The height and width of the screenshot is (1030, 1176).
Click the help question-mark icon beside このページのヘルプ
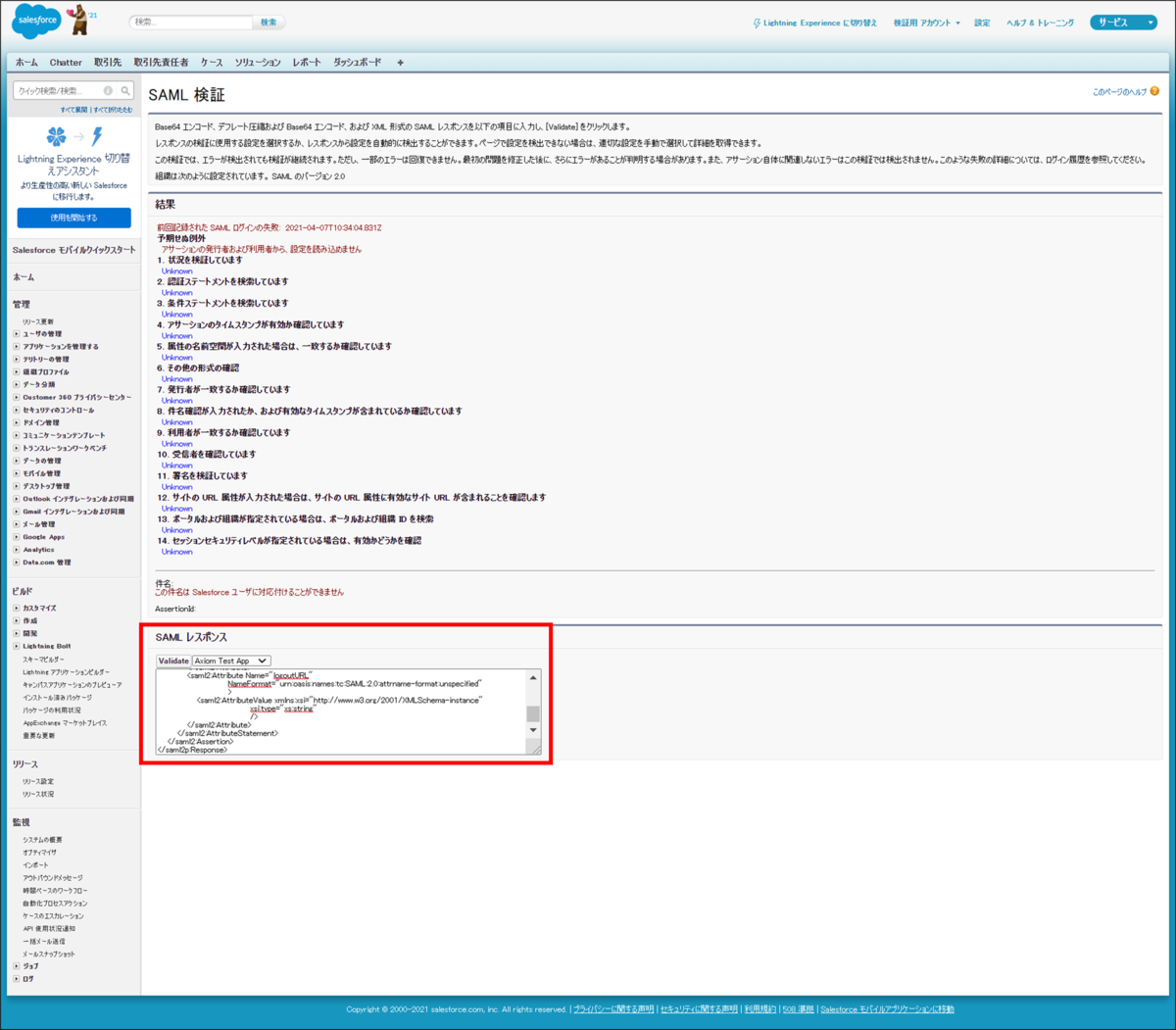1154,91
